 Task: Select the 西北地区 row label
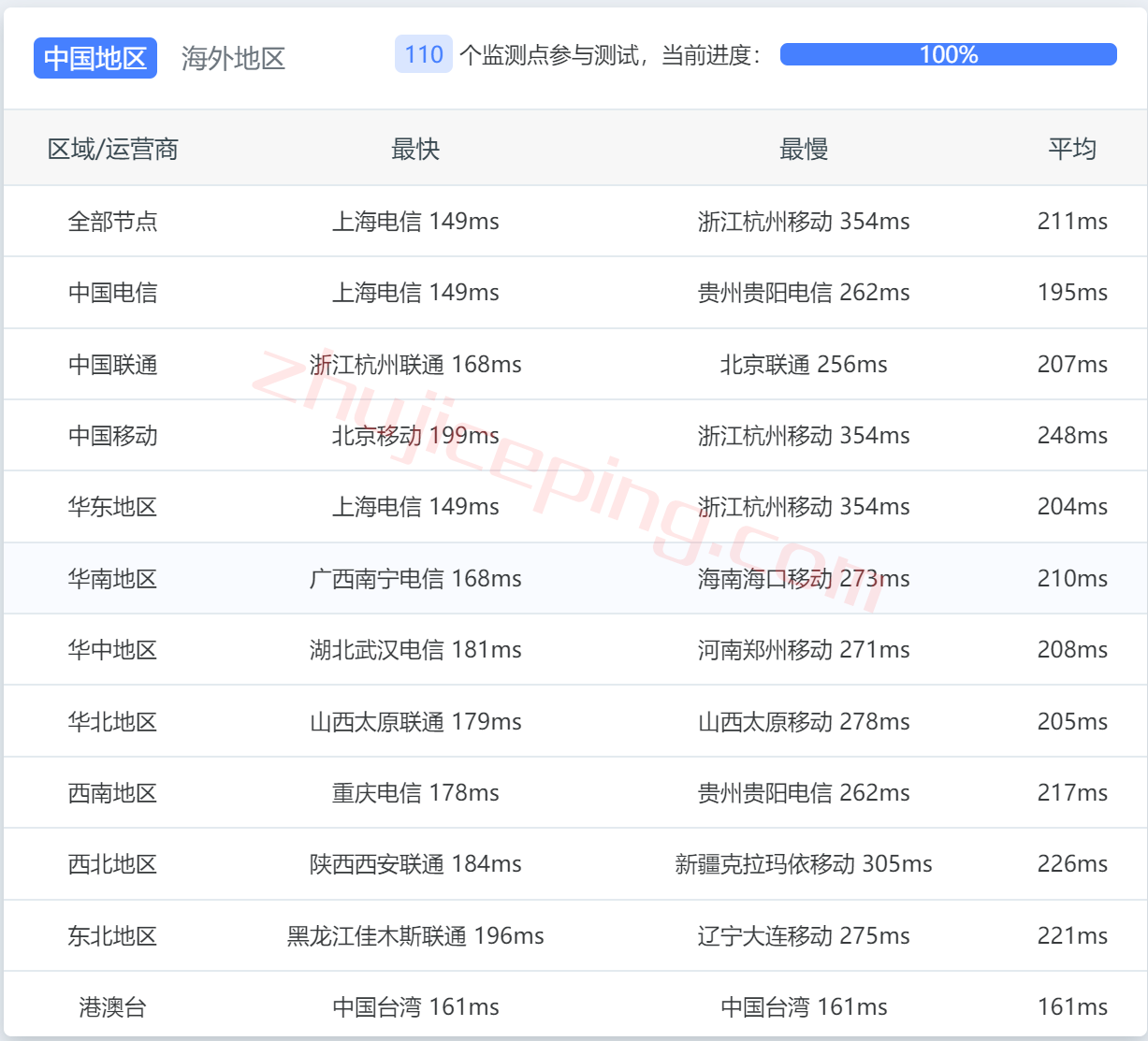coord(113,864)
